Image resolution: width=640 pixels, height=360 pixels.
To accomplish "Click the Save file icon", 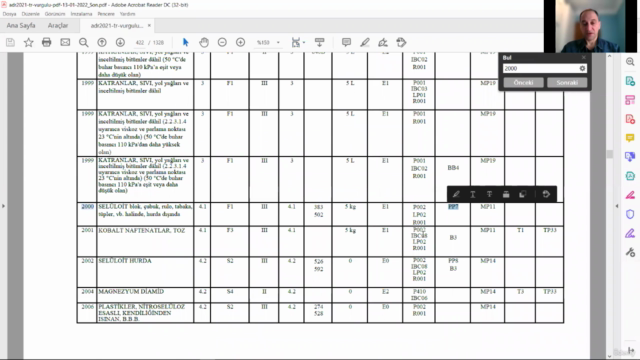I will point(10,42).
